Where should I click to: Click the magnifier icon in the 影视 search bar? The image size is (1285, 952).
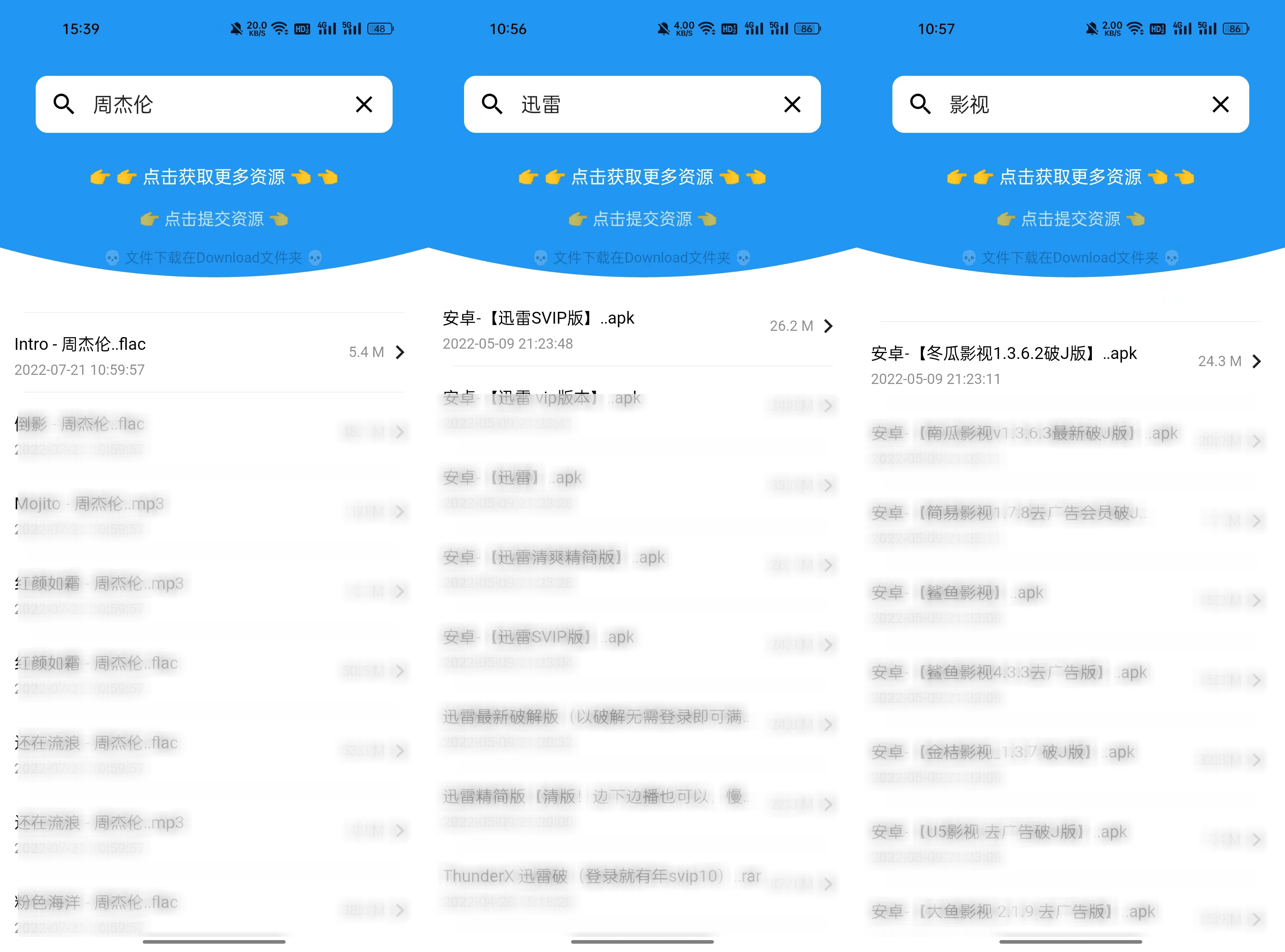[x=920, y=104]
